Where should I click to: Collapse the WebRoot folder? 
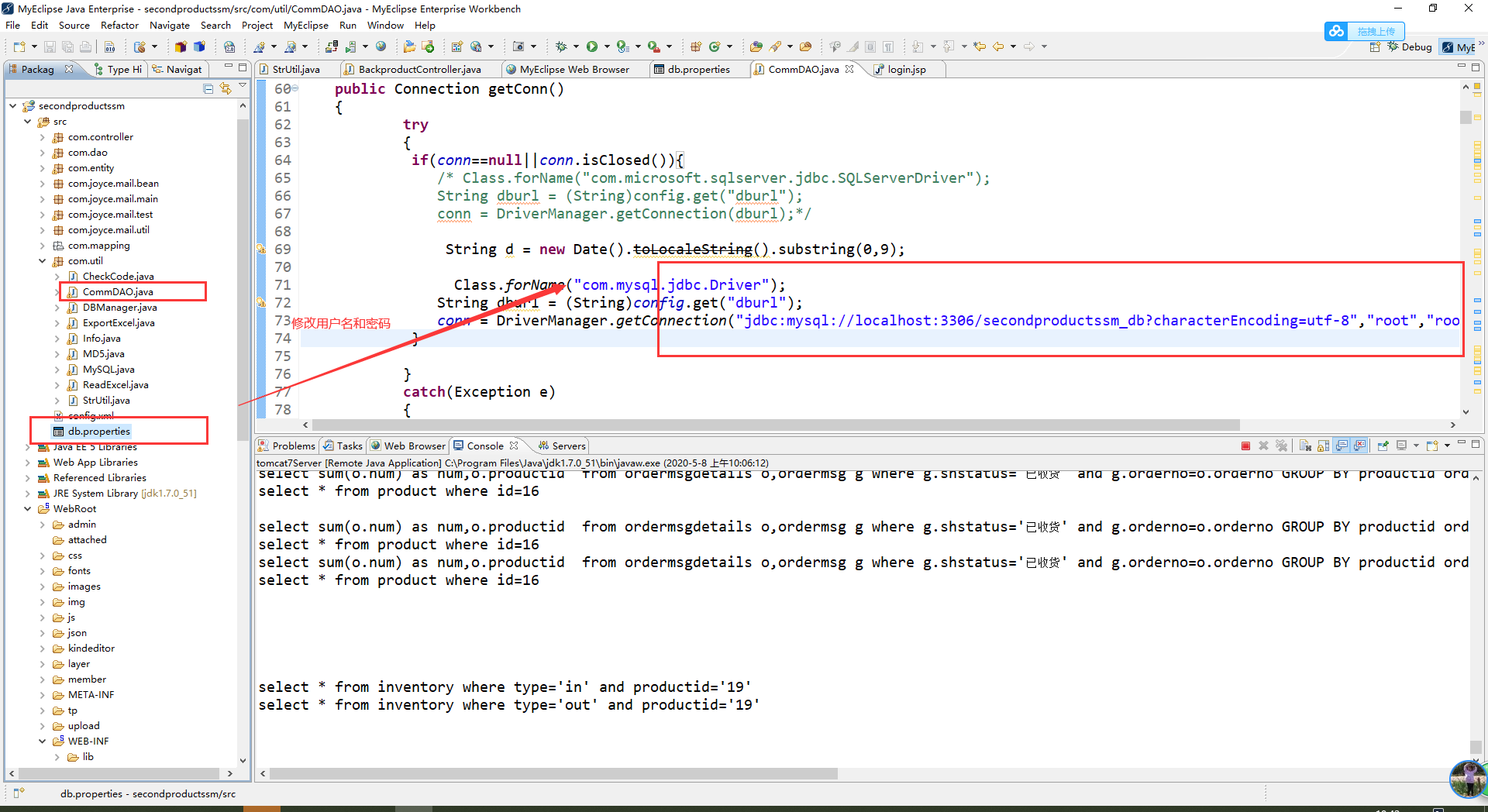coord(28,509)
